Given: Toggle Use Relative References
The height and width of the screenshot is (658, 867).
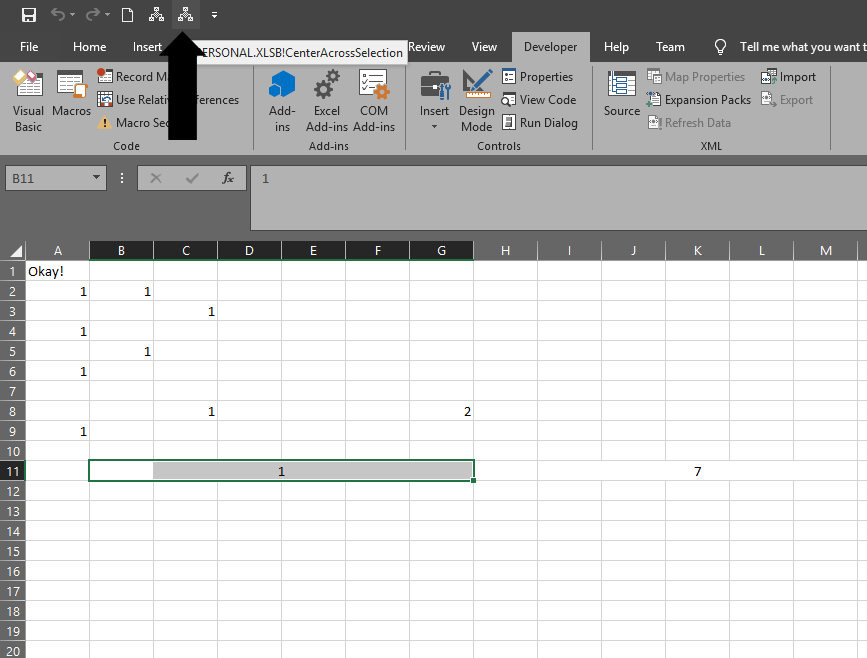Looking at the screenshot, I should [168, 100].
